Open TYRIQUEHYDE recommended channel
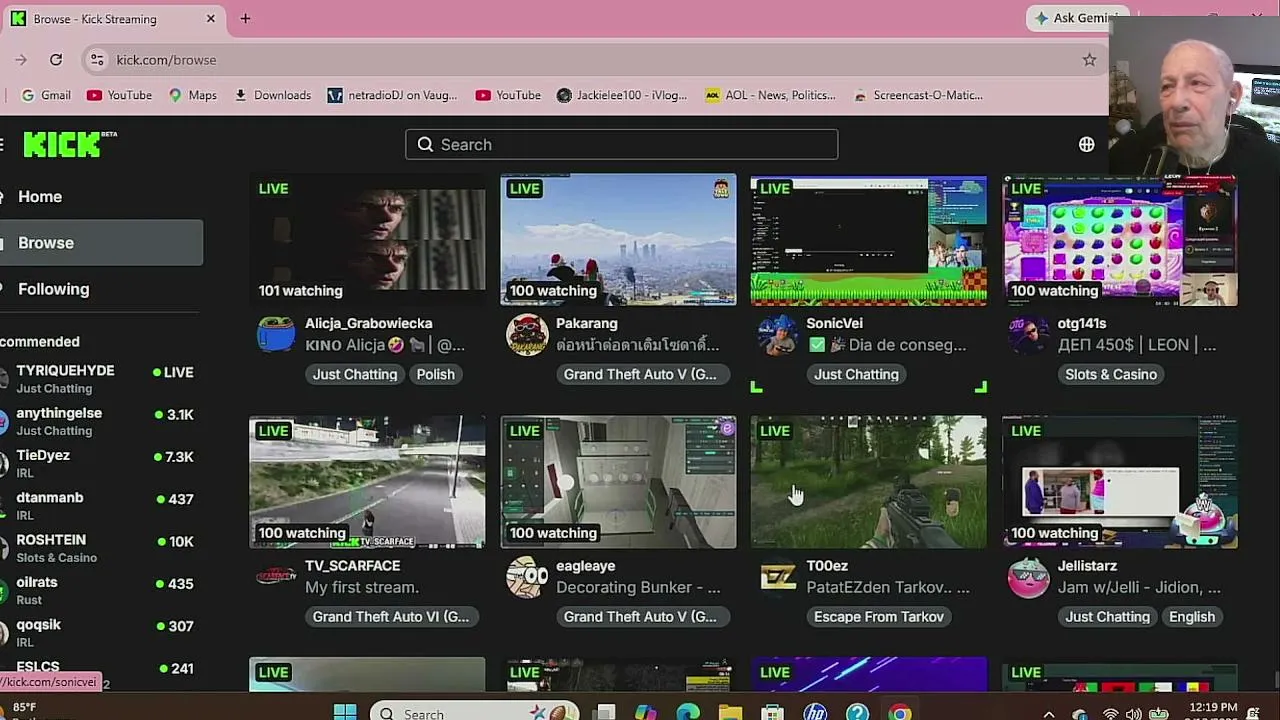The image size is (1280, 720). [x=99, y=379]
